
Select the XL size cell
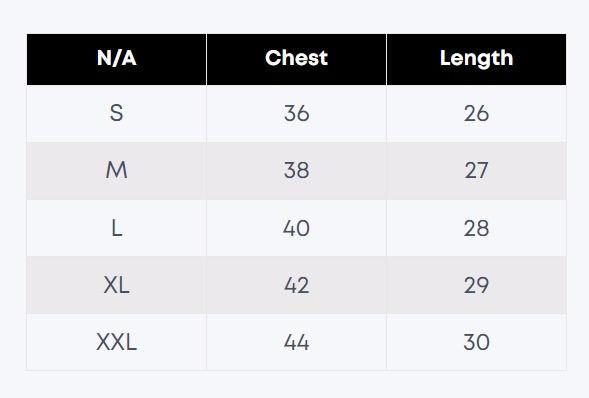click(x=116, y=285)
